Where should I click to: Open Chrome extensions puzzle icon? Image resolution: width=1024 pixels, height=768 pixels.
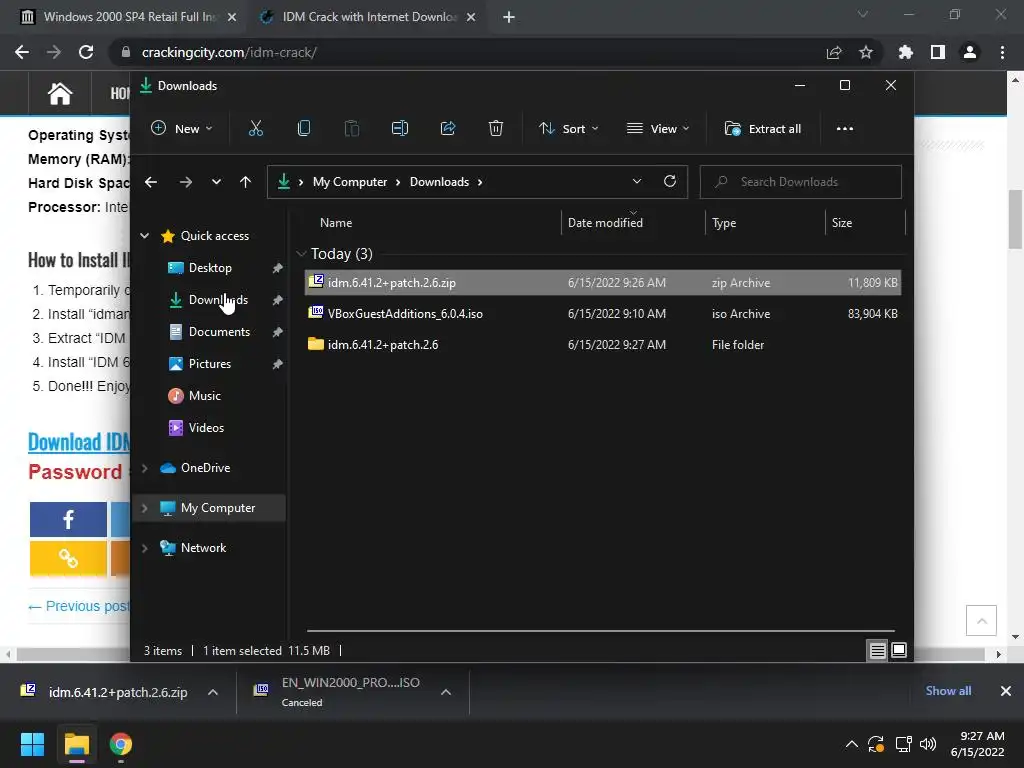coord(905,52)
